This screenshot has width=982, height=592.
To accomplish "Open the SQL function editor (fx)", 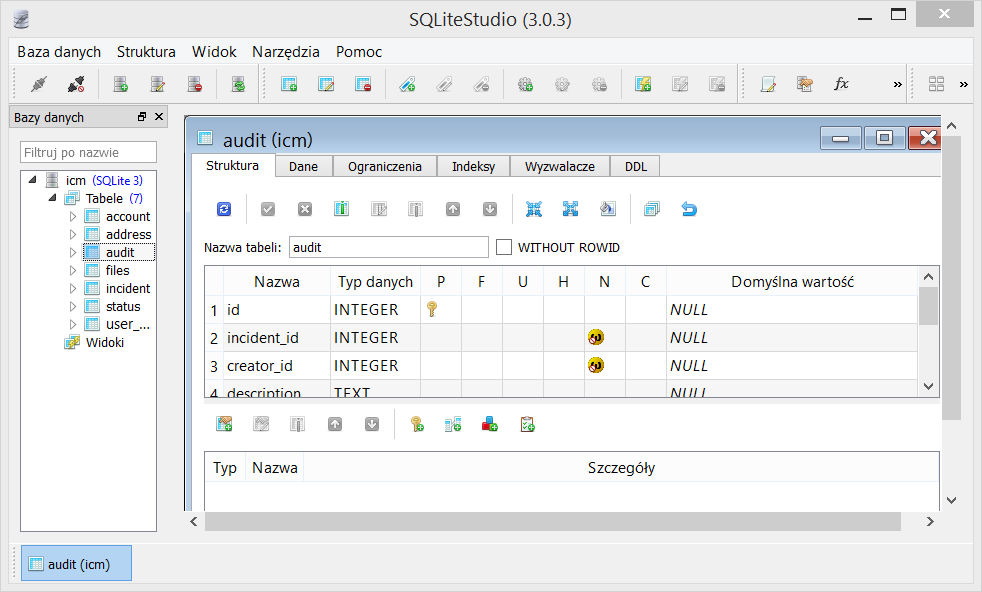I will tap(842, 84).
